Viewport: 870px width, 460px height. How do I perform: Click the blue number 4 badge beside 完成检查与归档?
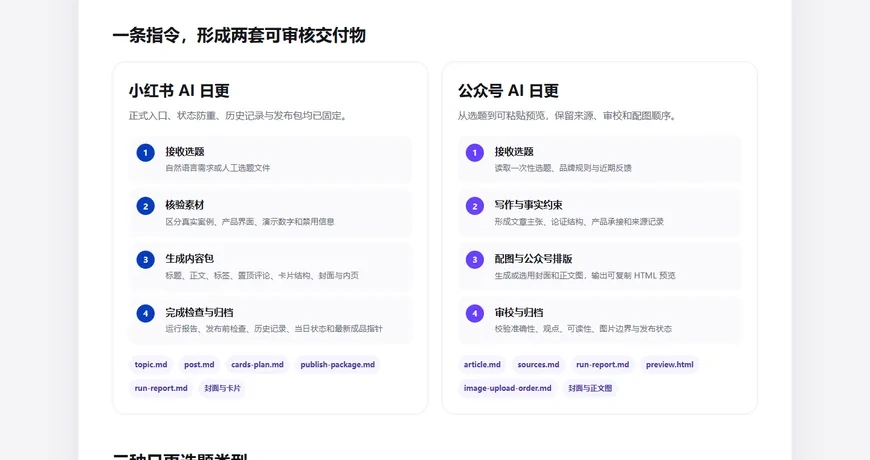tap(145, 314)
